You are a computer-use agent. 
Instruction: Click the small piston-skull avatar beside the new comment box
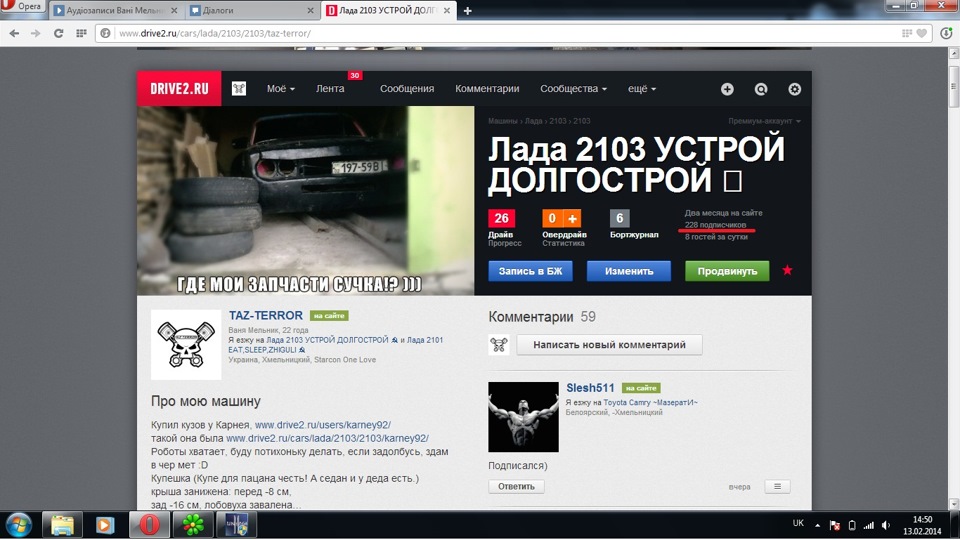[x=498, y=345]
